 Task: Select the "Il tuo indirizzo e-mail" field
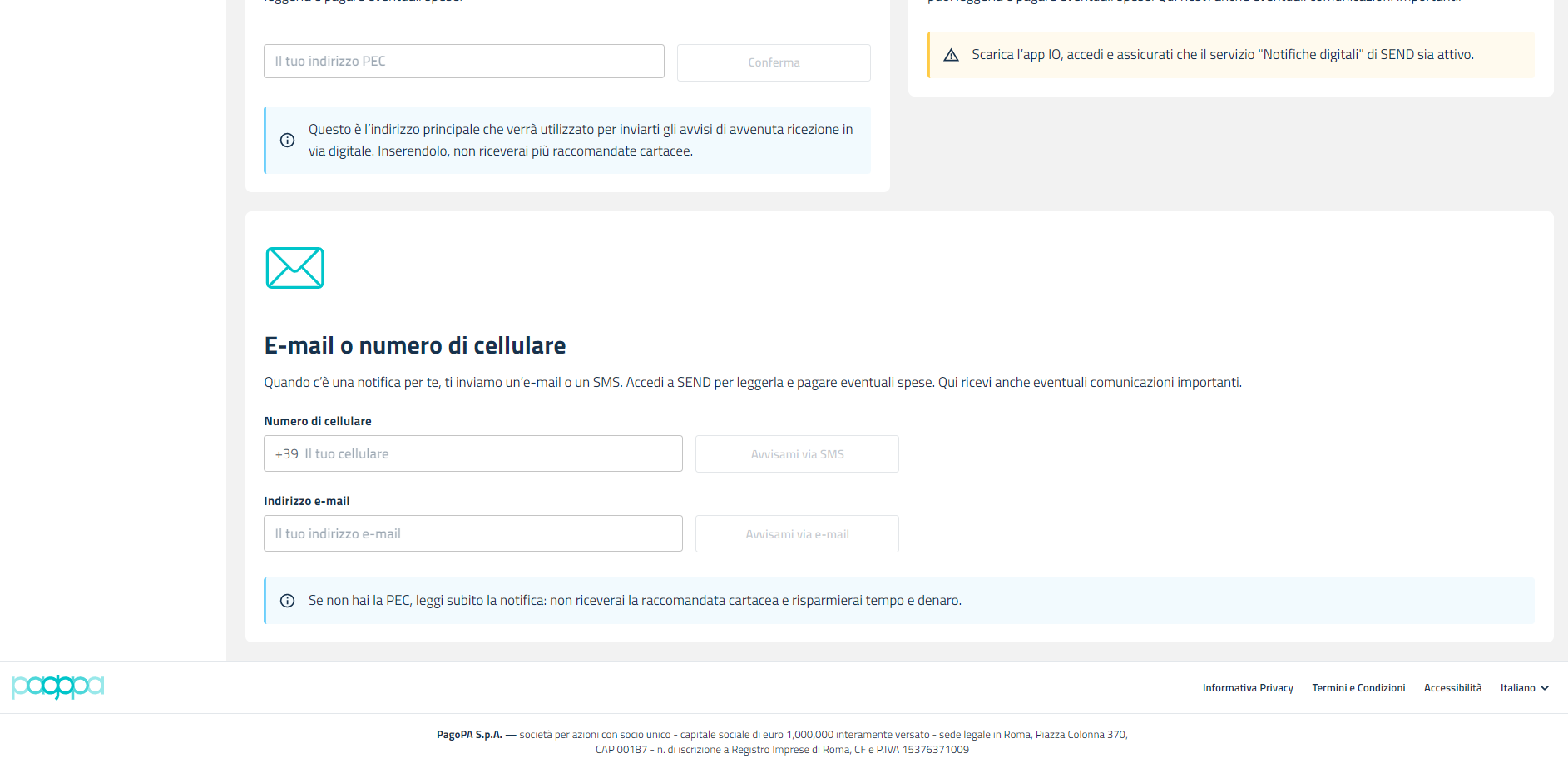(x=472, y=534)
